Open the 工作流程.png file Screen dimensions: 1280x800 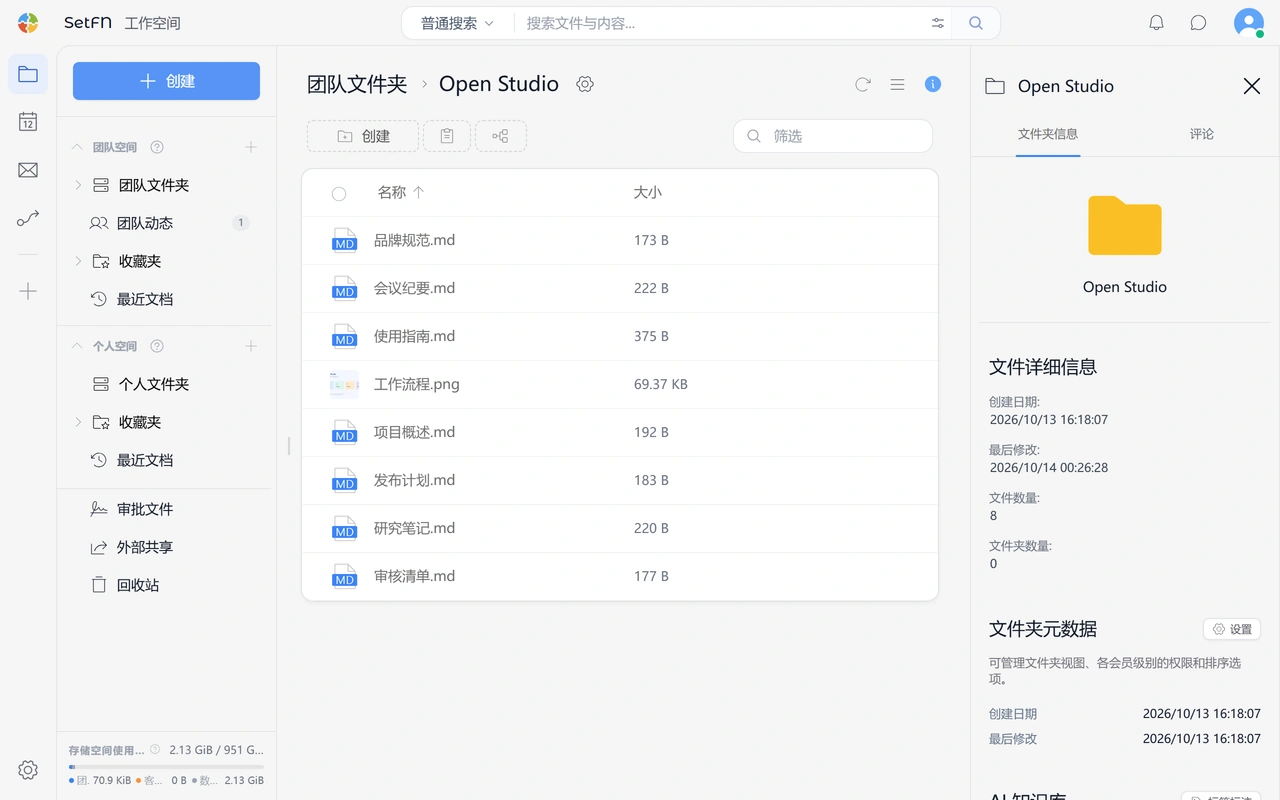tap(417, 384)
